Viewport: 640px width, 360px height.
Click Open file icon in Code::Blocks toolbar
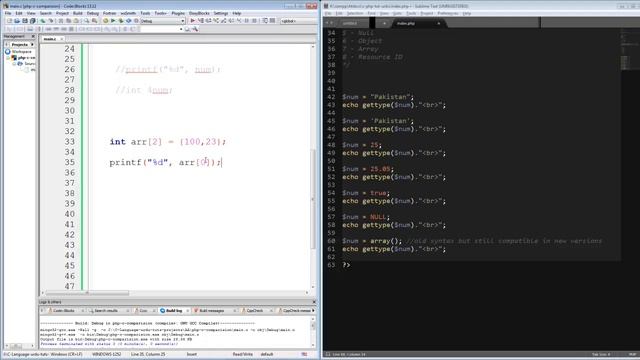(17, 21)
